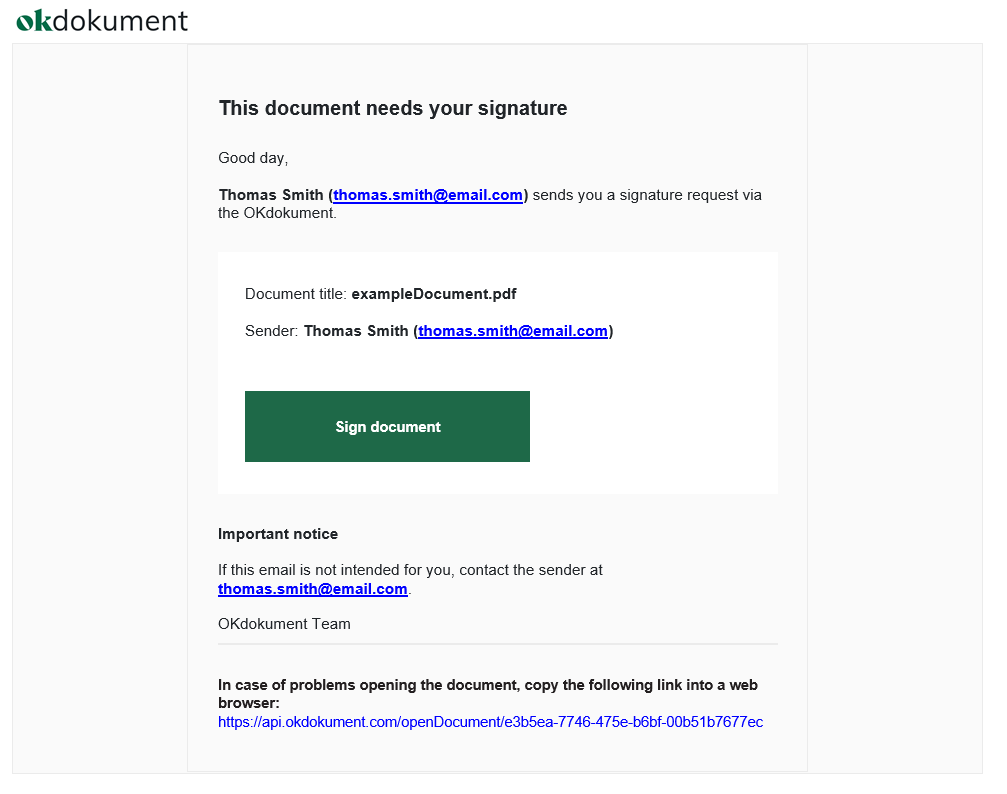Click the bold problems-opening-document instruction text
Viewport: 1007px width, 794px height.
click(488, 694)
